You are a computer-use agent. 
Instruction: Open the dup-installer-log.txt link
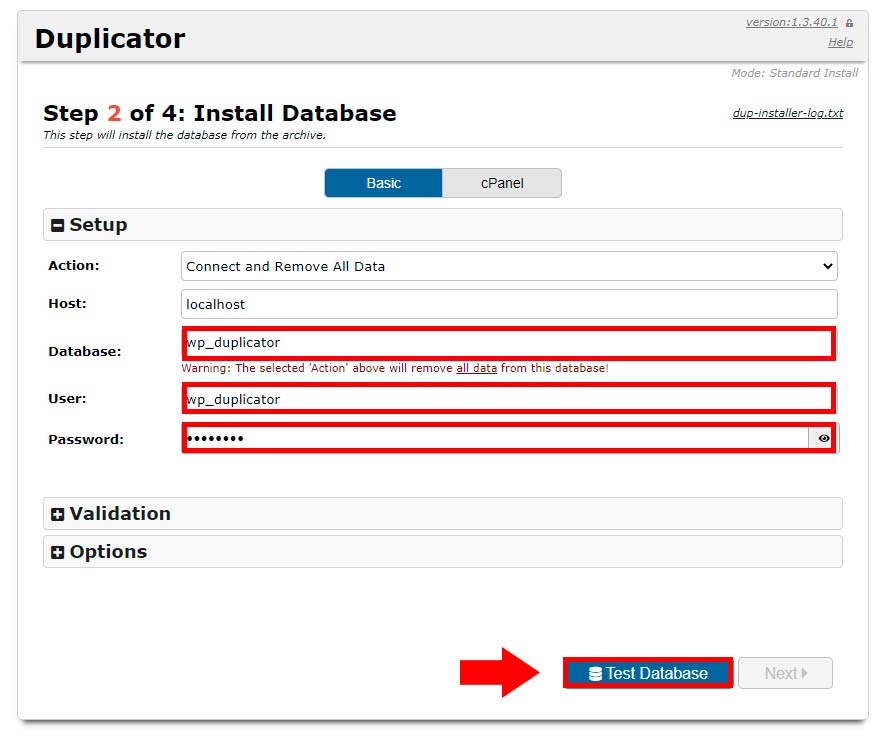coord(788,113)
